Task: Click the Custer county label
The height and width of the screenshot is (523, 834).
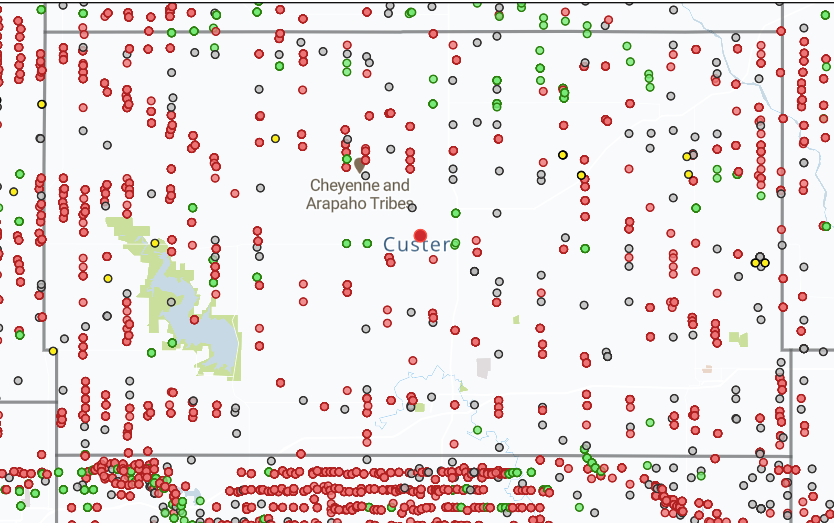Action: (417, 245)
